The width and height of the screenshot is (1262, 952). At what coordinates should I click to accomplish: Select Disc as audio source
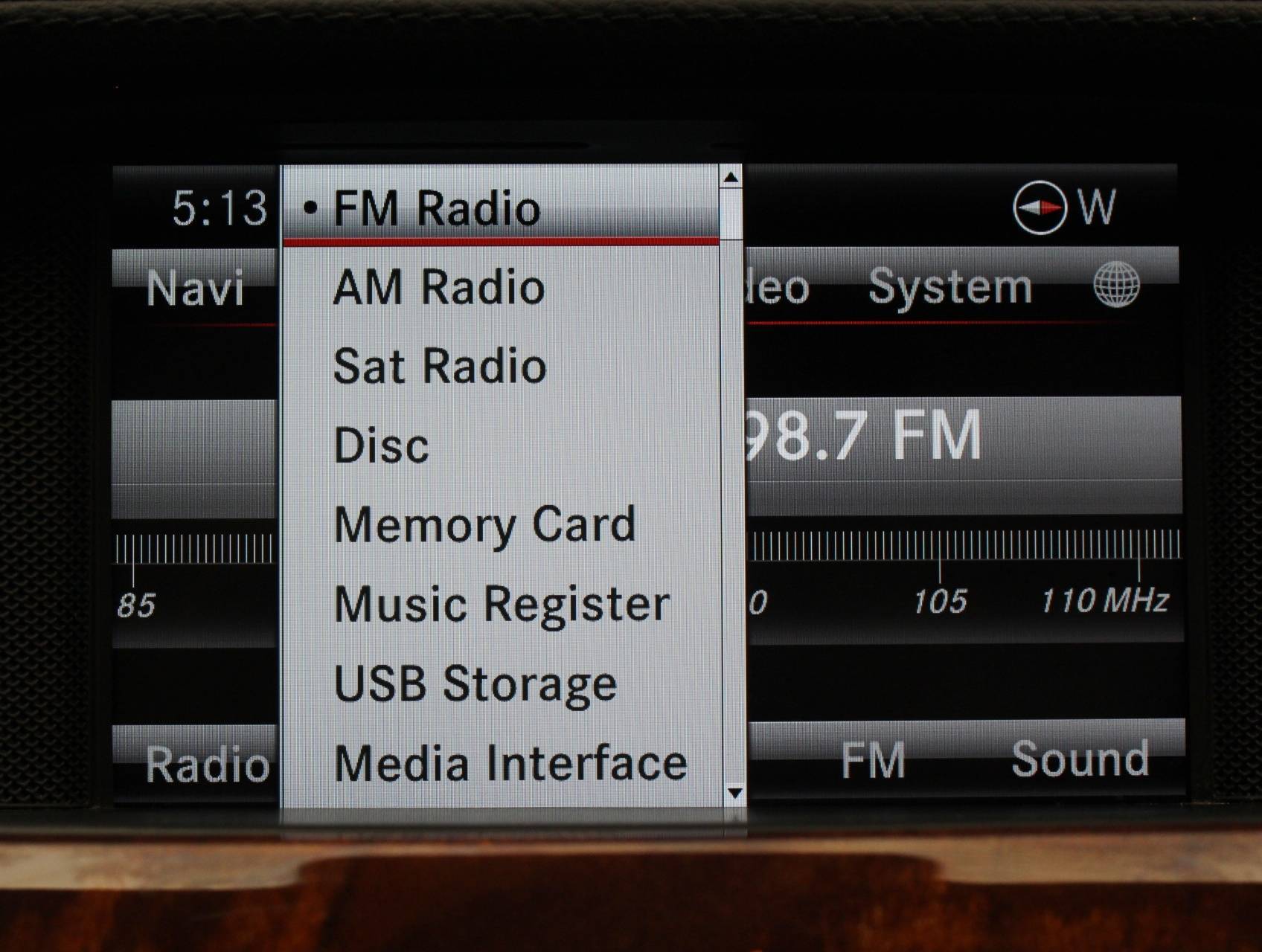tap(381, 446)
